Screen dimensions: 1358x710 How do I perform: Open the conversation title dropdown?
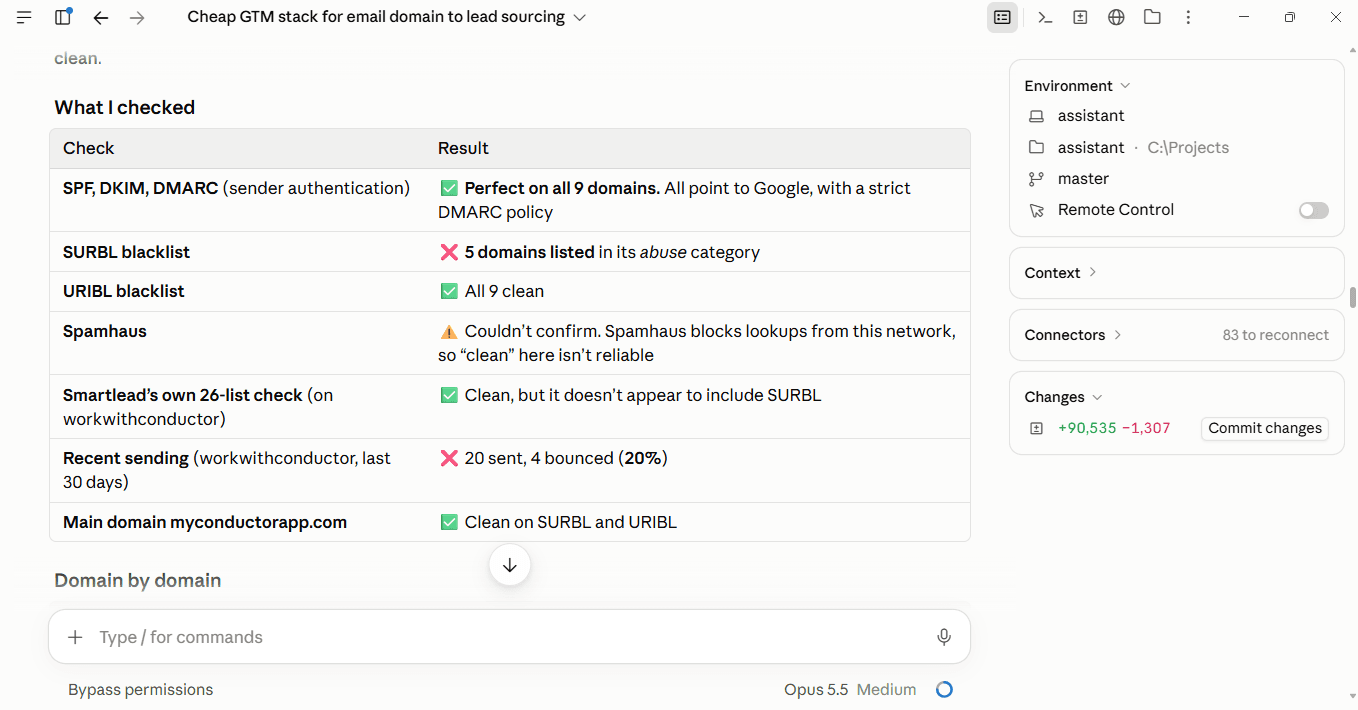[x=387, y=17]
